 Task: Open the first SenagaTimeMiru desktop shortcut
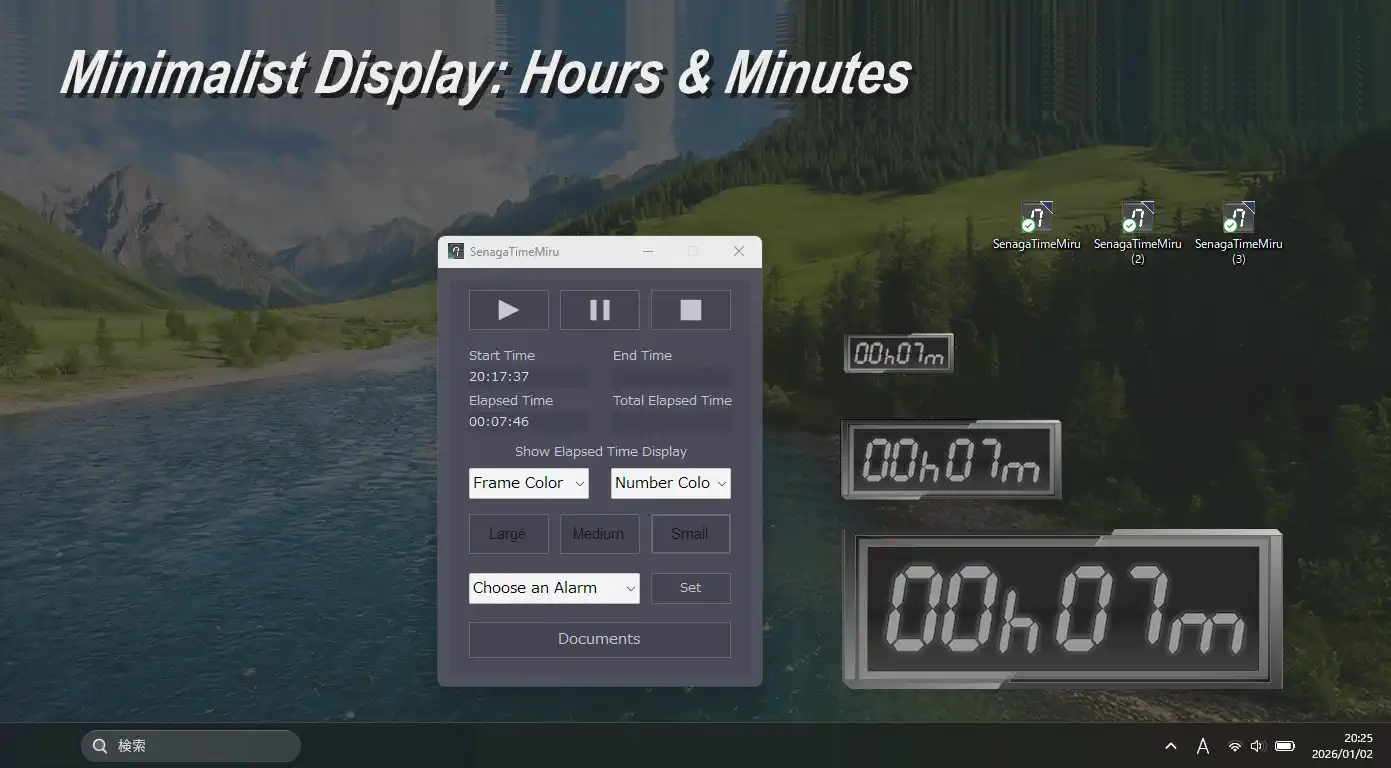[x=1036, y=218]
